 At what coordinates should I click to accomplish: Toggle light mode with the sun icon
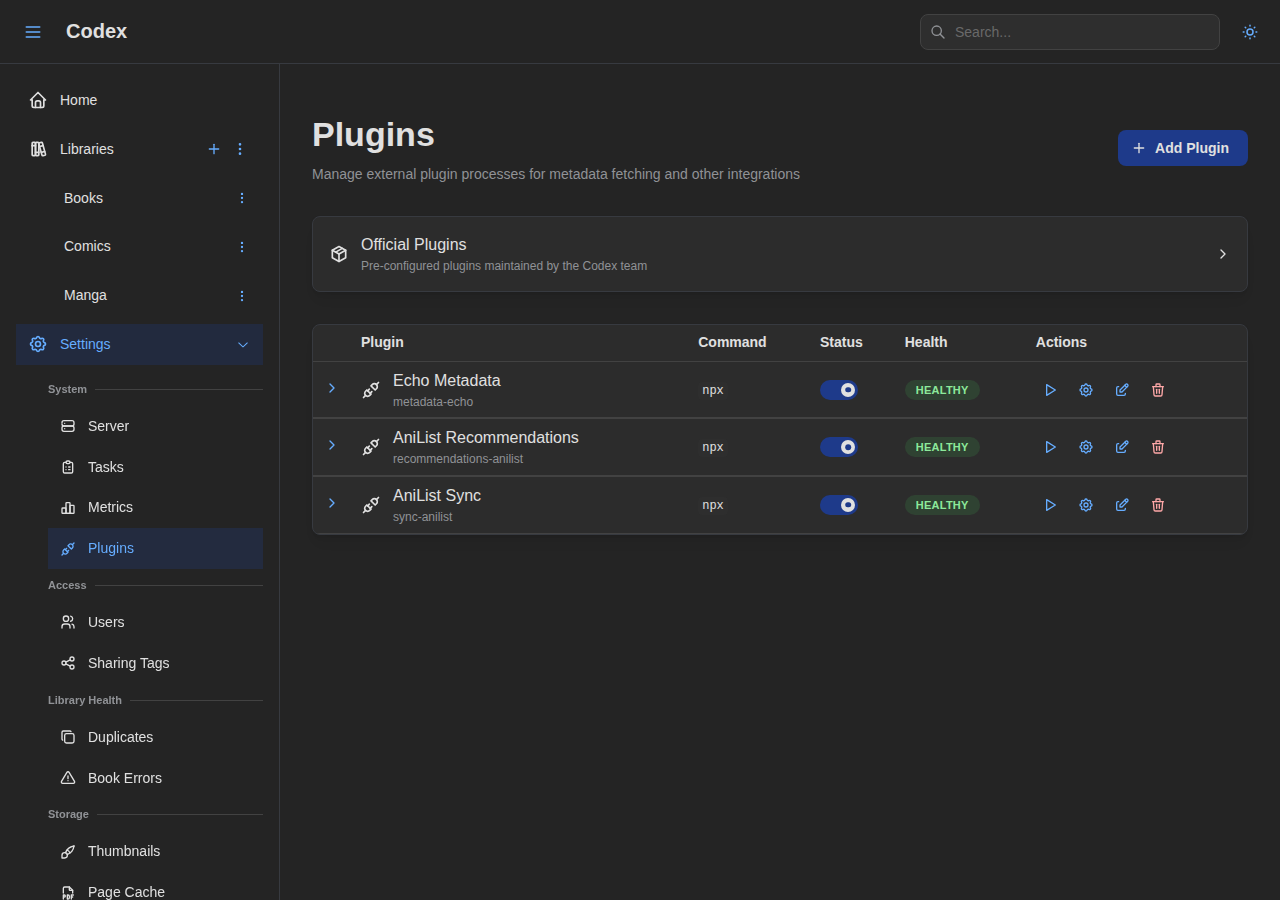coord(1249,31)
